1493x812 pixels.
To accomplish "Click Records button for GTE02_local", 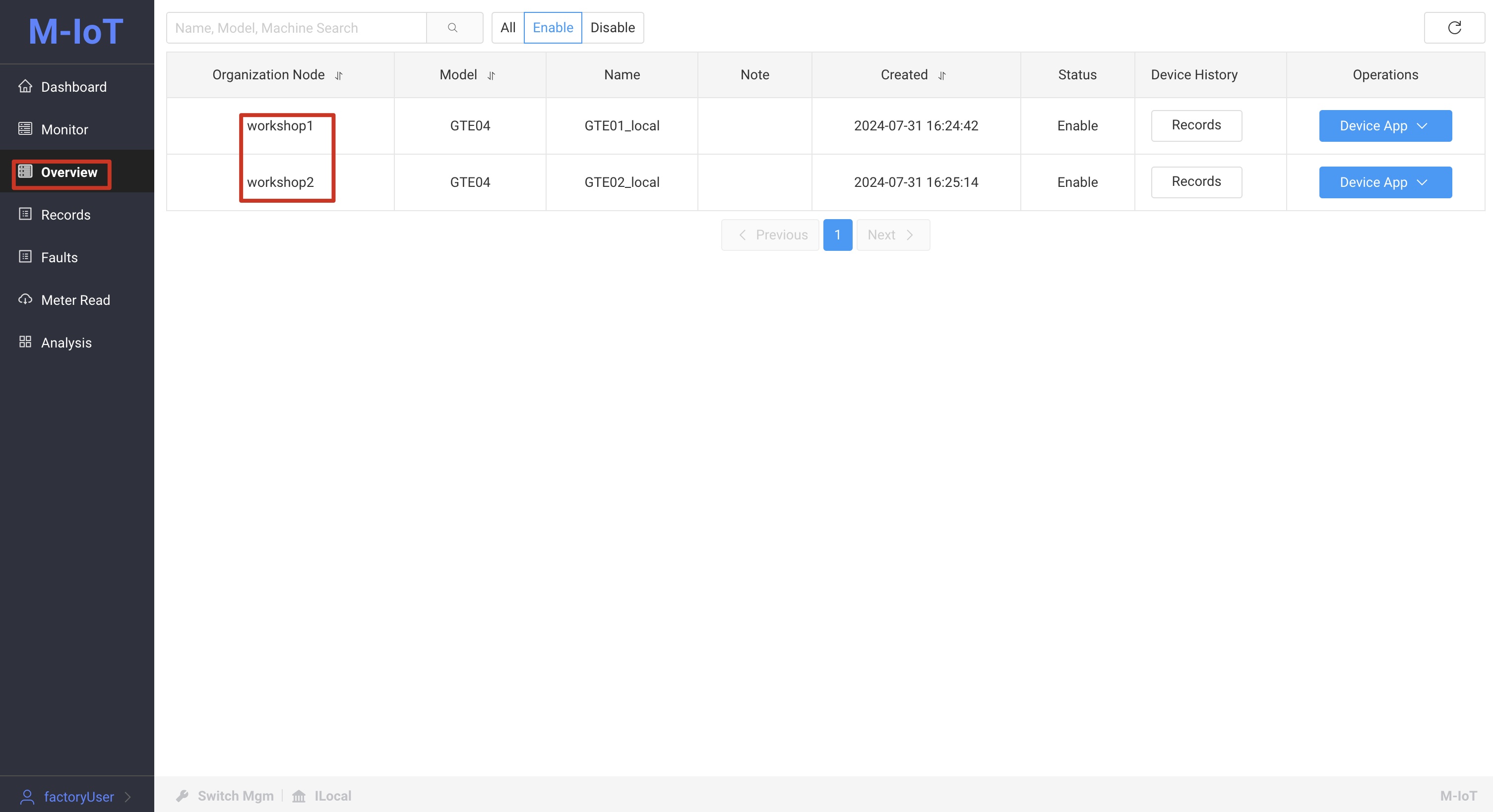I will click(x=1196, y=181).
